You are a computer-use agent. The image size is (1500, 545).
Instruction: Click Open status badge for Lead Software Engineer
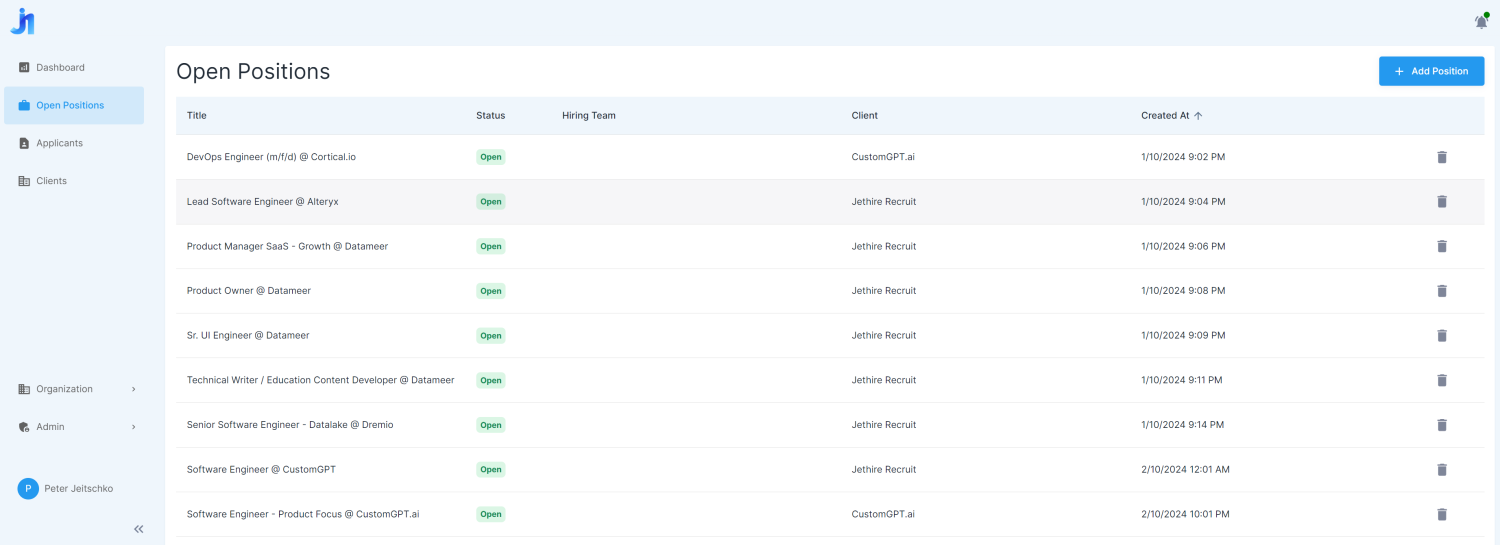tap(491, 202)
